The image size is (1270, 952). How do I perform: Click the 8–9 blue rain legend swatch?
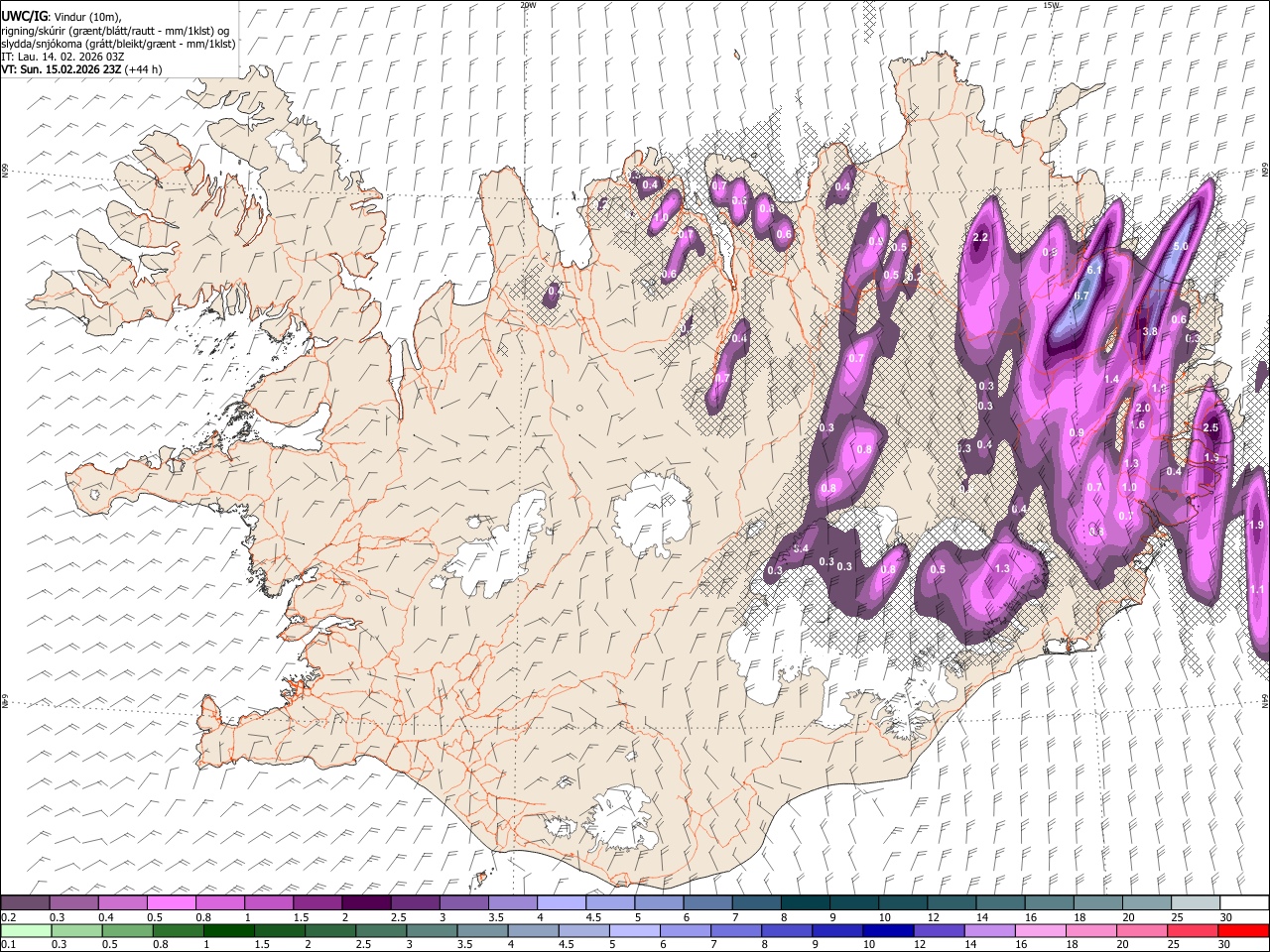click(x=787, y=930)
